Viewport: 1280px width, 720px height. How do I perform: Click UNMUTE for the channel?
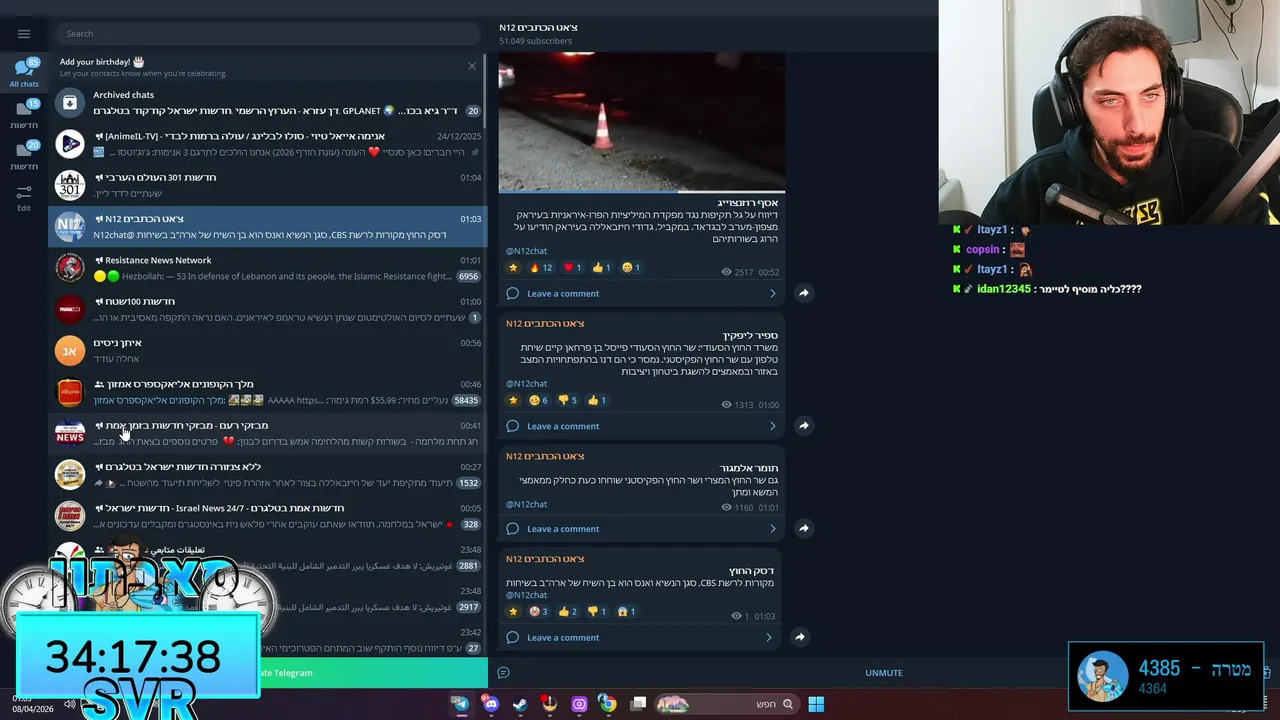pos(884,673)
